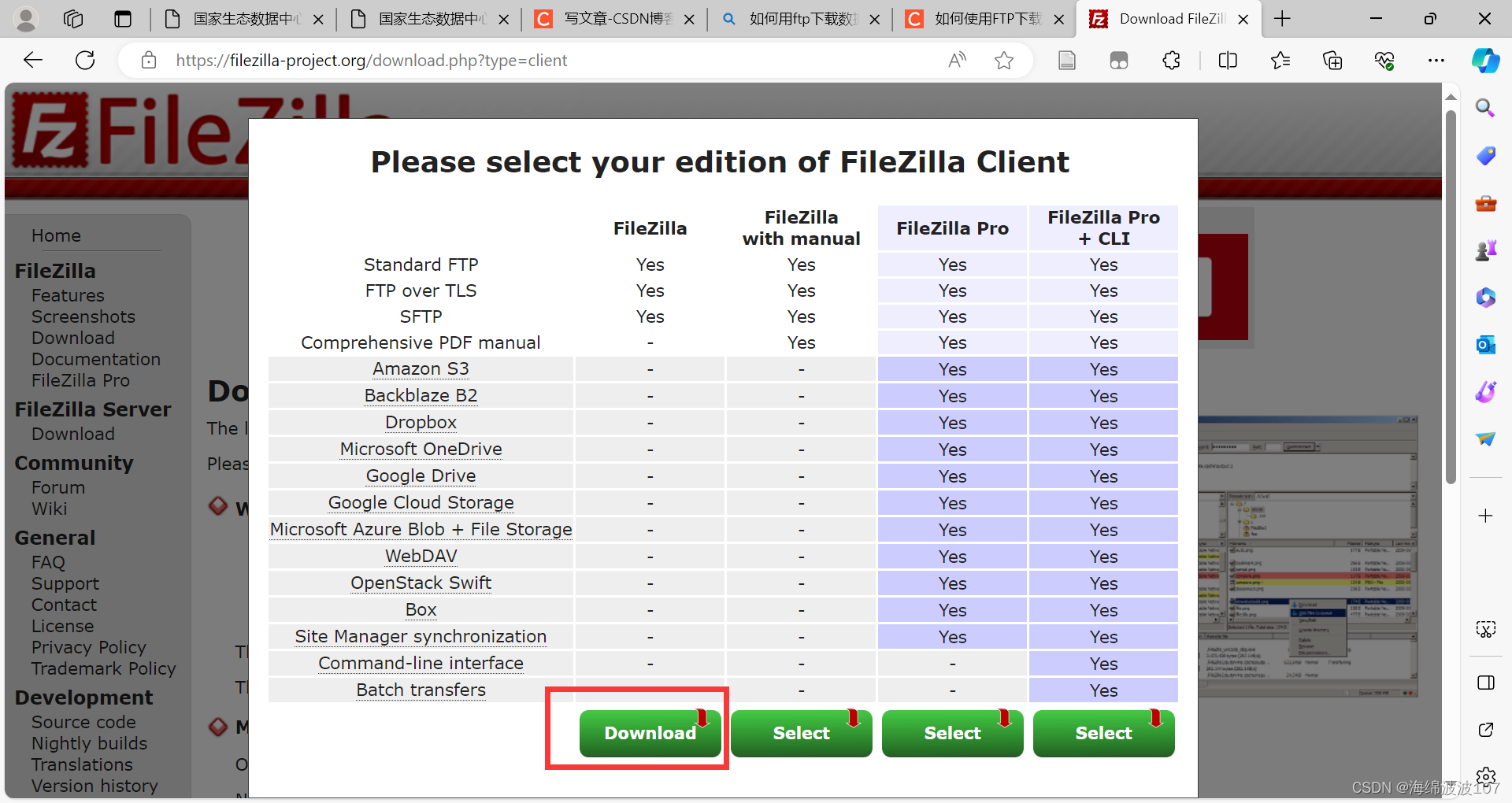Open the Wiki link under Community

49,509
